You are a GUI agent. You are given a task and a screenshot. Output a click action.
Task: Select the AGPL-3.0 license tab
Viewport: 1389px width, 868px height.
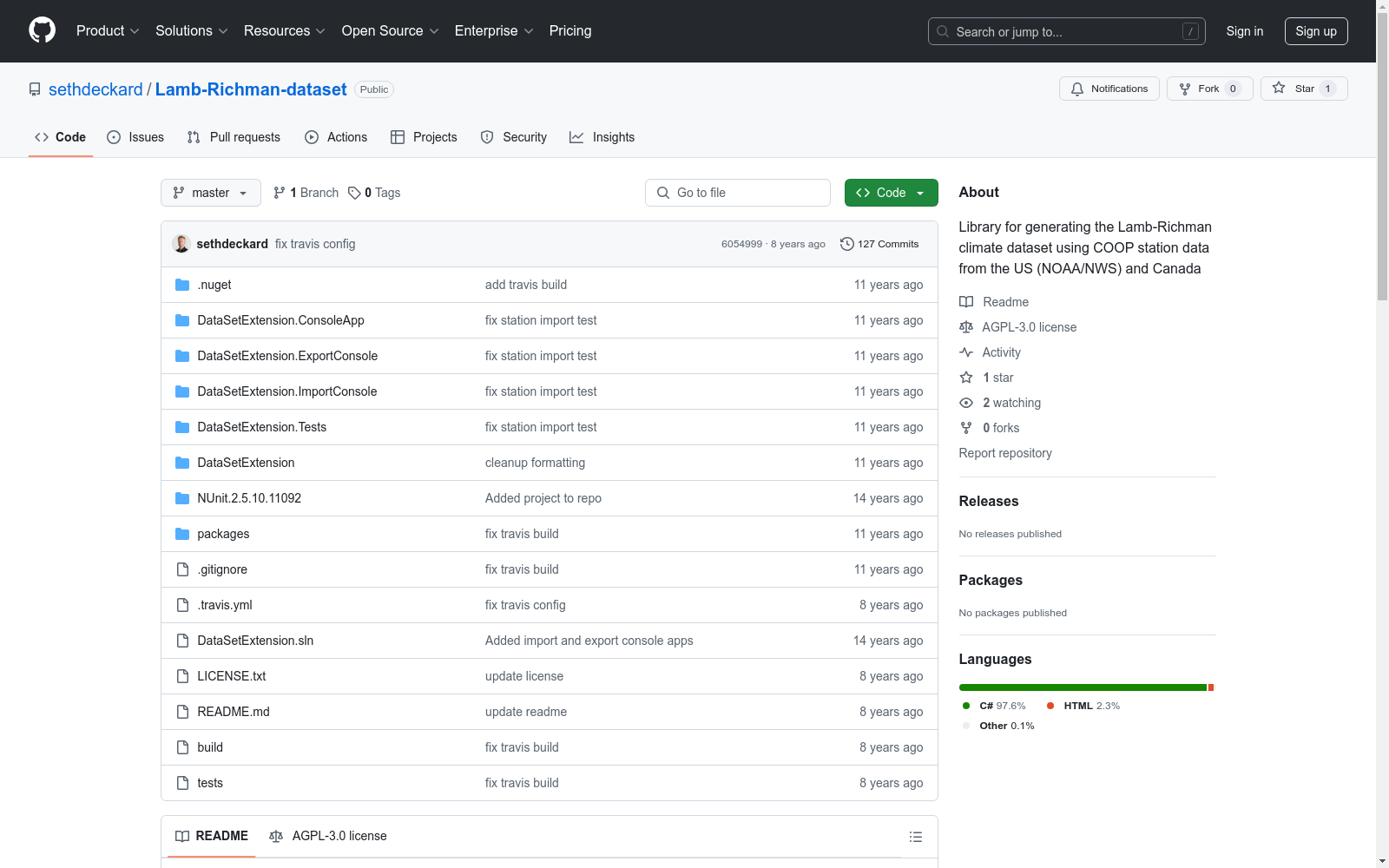click(x=328, y=836)
